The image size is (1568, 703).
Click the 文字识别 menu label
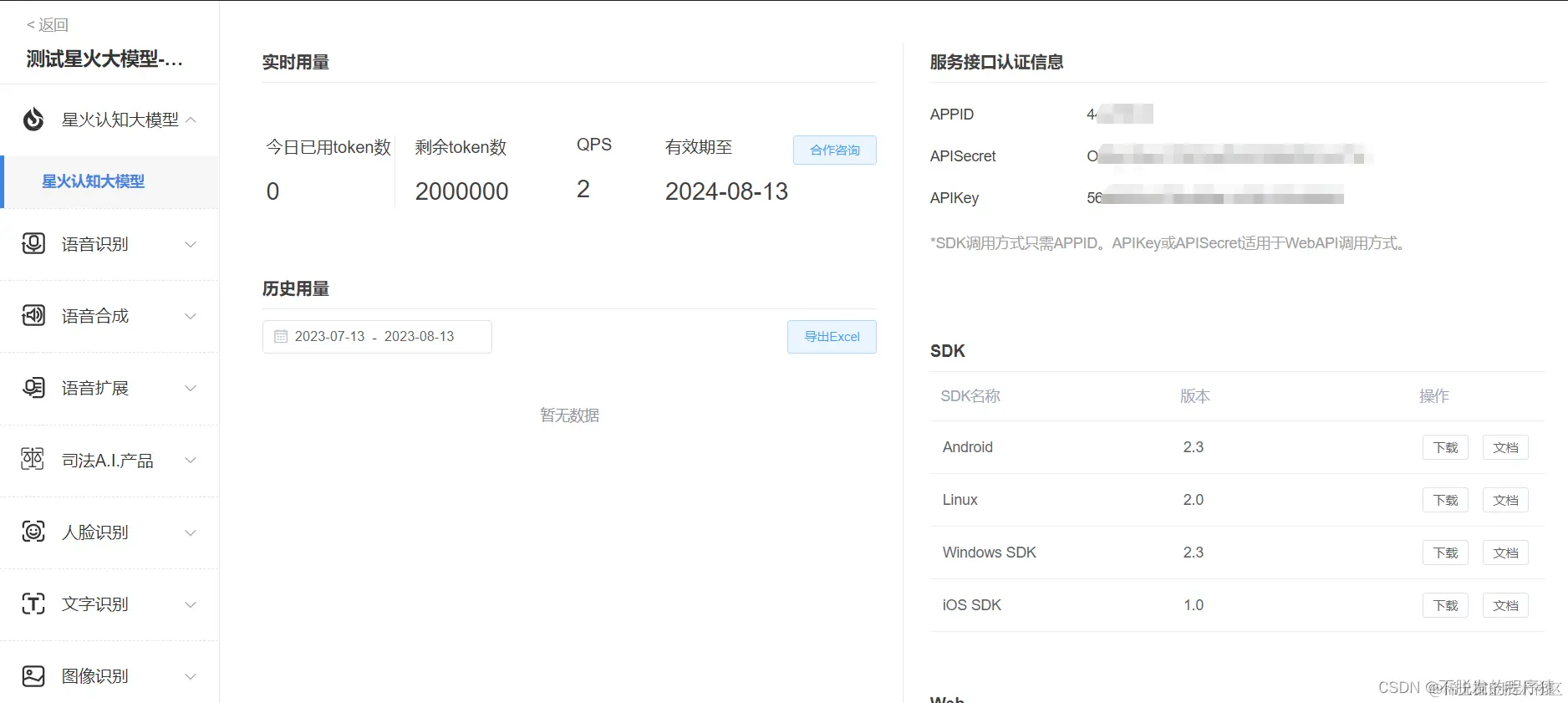pyautogui.click(x=95, y=604)
